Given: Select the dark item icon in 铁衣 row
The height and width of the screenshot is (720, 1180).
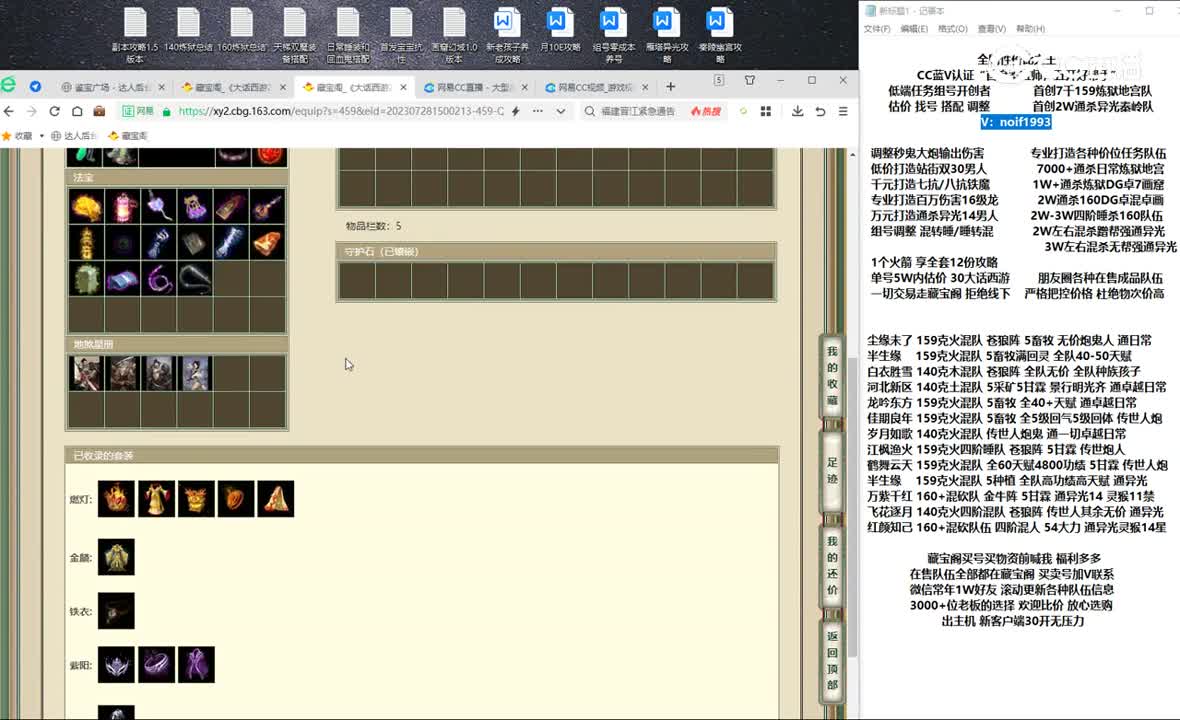Looking at the screenshot, I should pyautogui.click(x=116, y=611).
